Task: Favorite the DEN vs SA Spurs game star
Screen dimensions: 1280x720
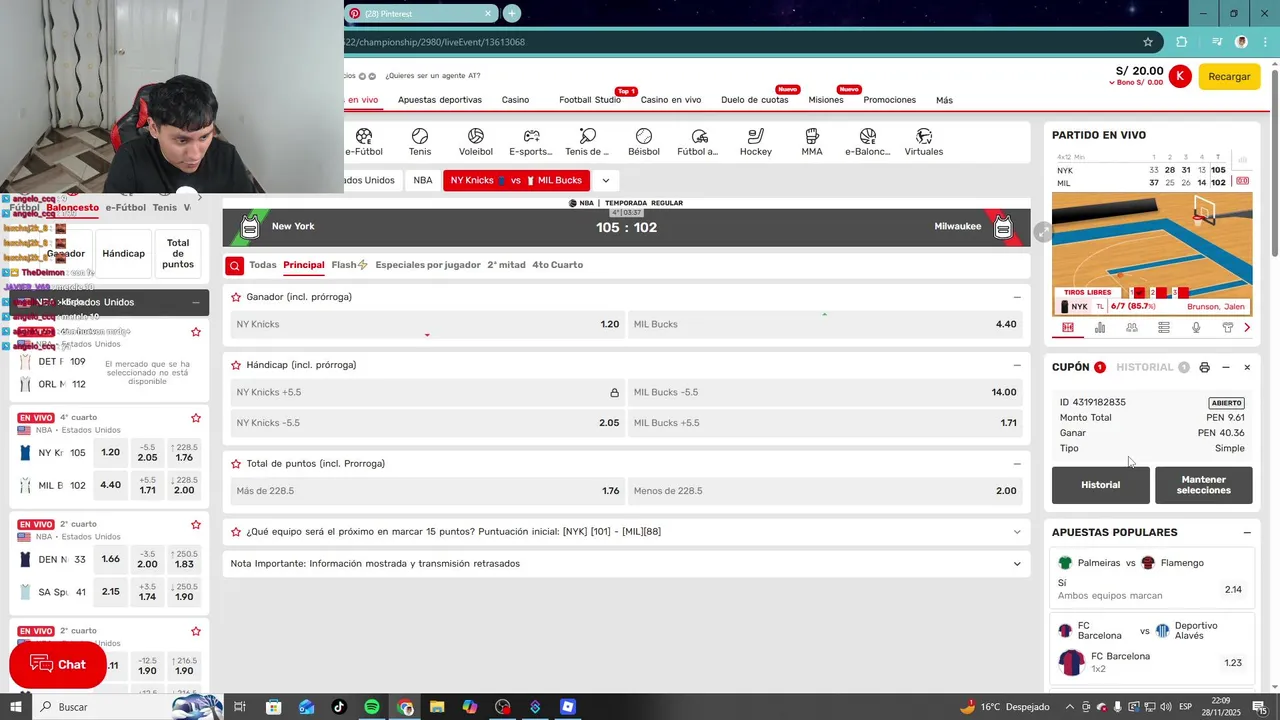Action: [x=196, y=524]
